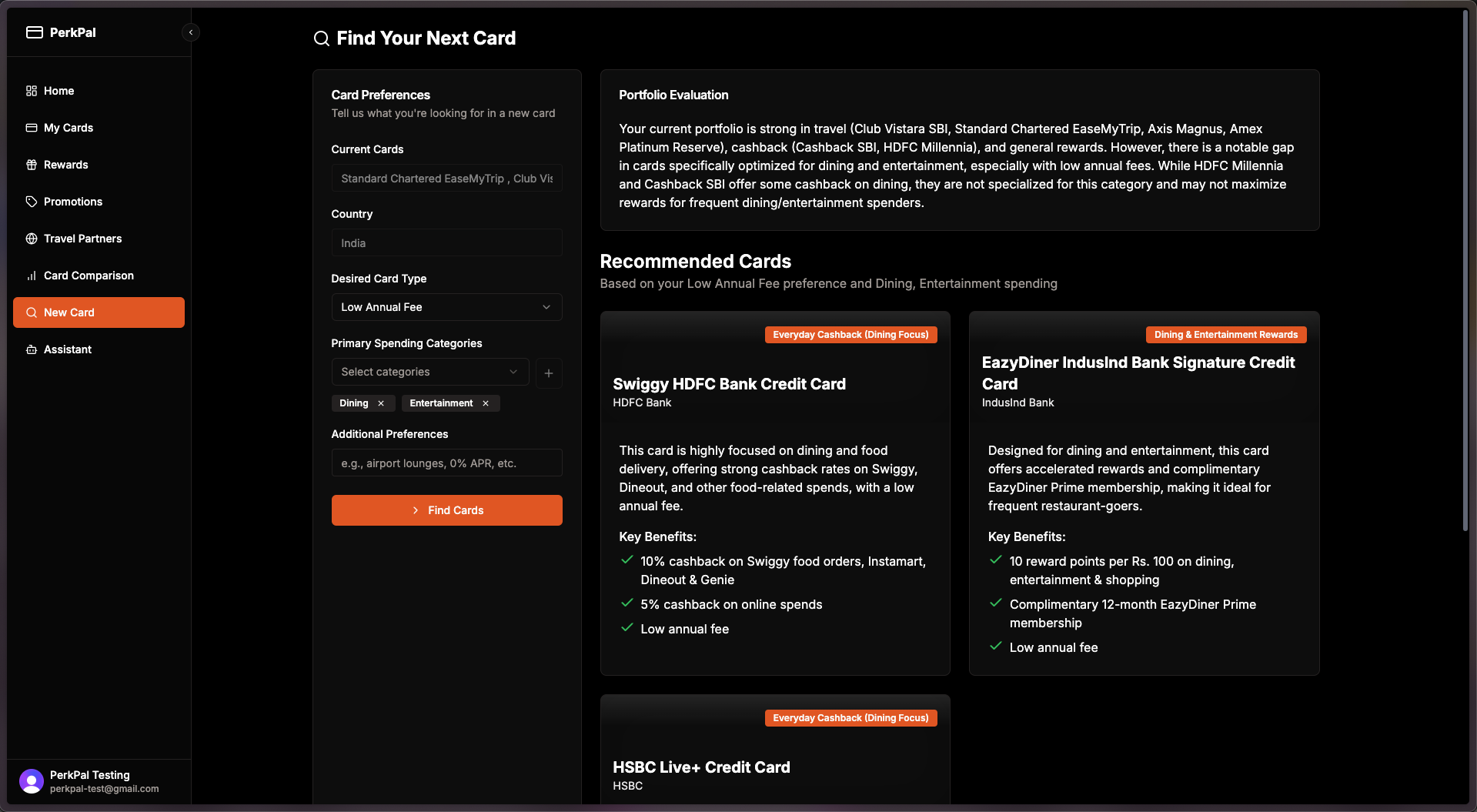Select the HSBC Live+ Credit Card title
1477x812 pixels.
tap(701, 767)
